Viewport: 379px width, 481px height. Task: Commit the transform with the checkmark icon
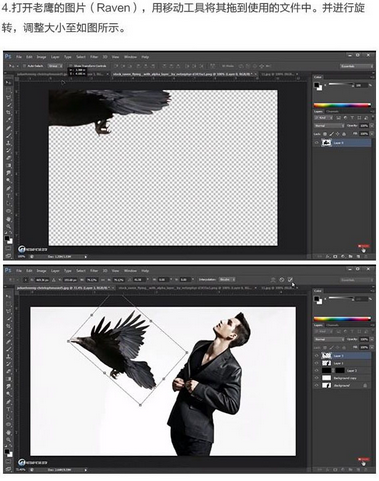pyautogui.click(x=290, y=279)
